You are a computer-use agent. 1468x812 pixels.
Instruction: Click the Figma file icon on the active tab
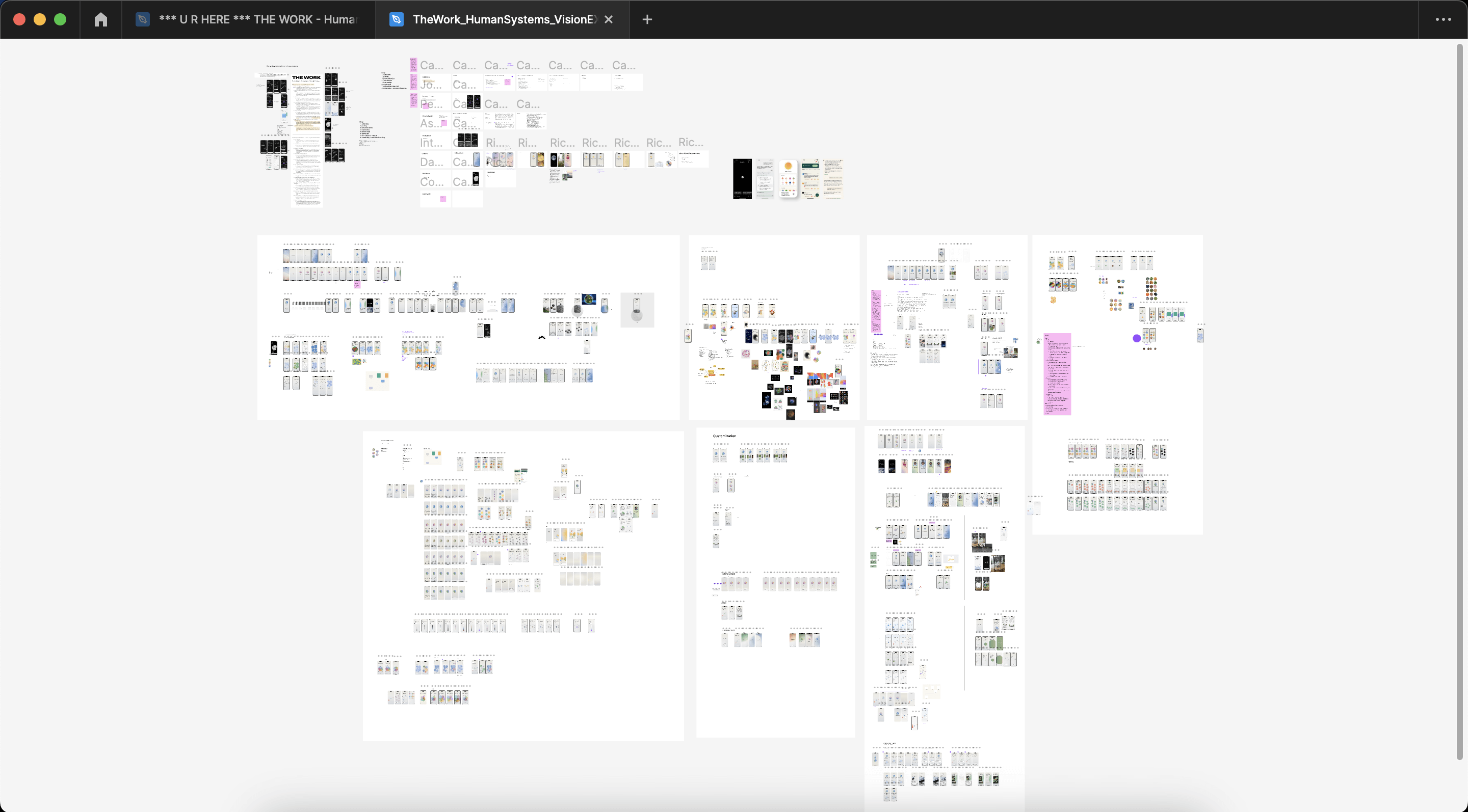tap(396, 19)
